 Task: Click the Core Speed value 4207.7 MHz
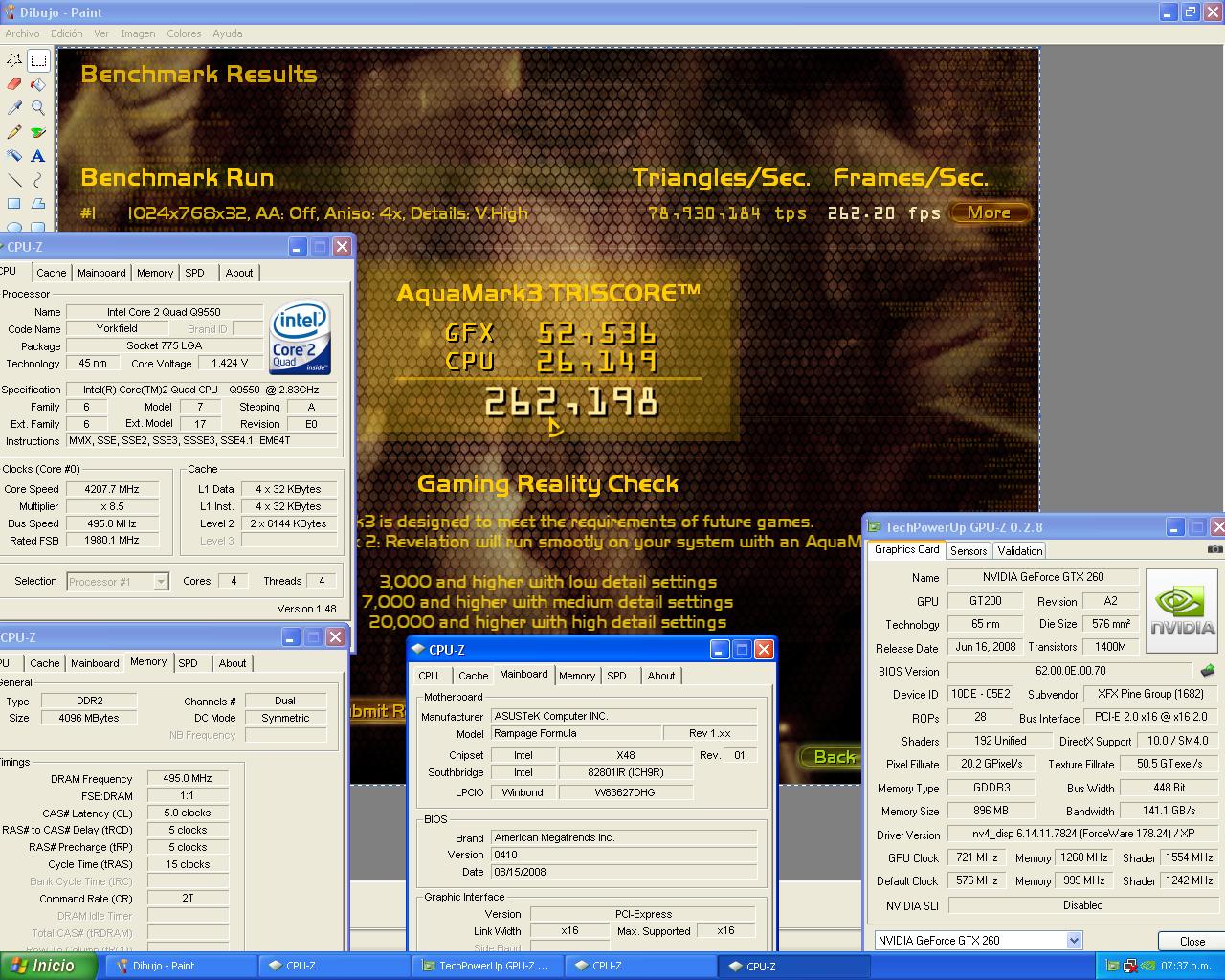111,489
